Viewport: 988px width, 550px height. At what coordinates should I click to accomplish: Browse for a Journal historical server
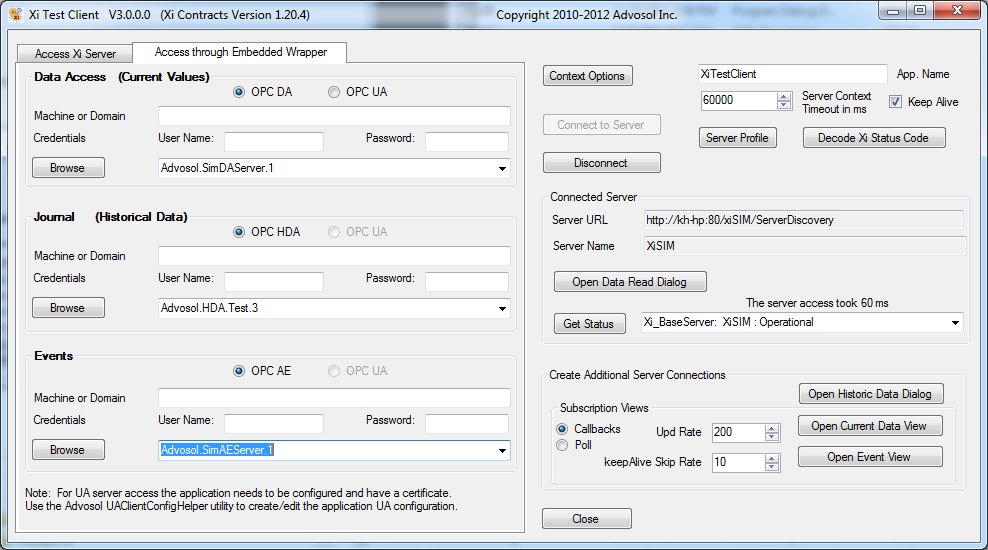tap(68, 308)
